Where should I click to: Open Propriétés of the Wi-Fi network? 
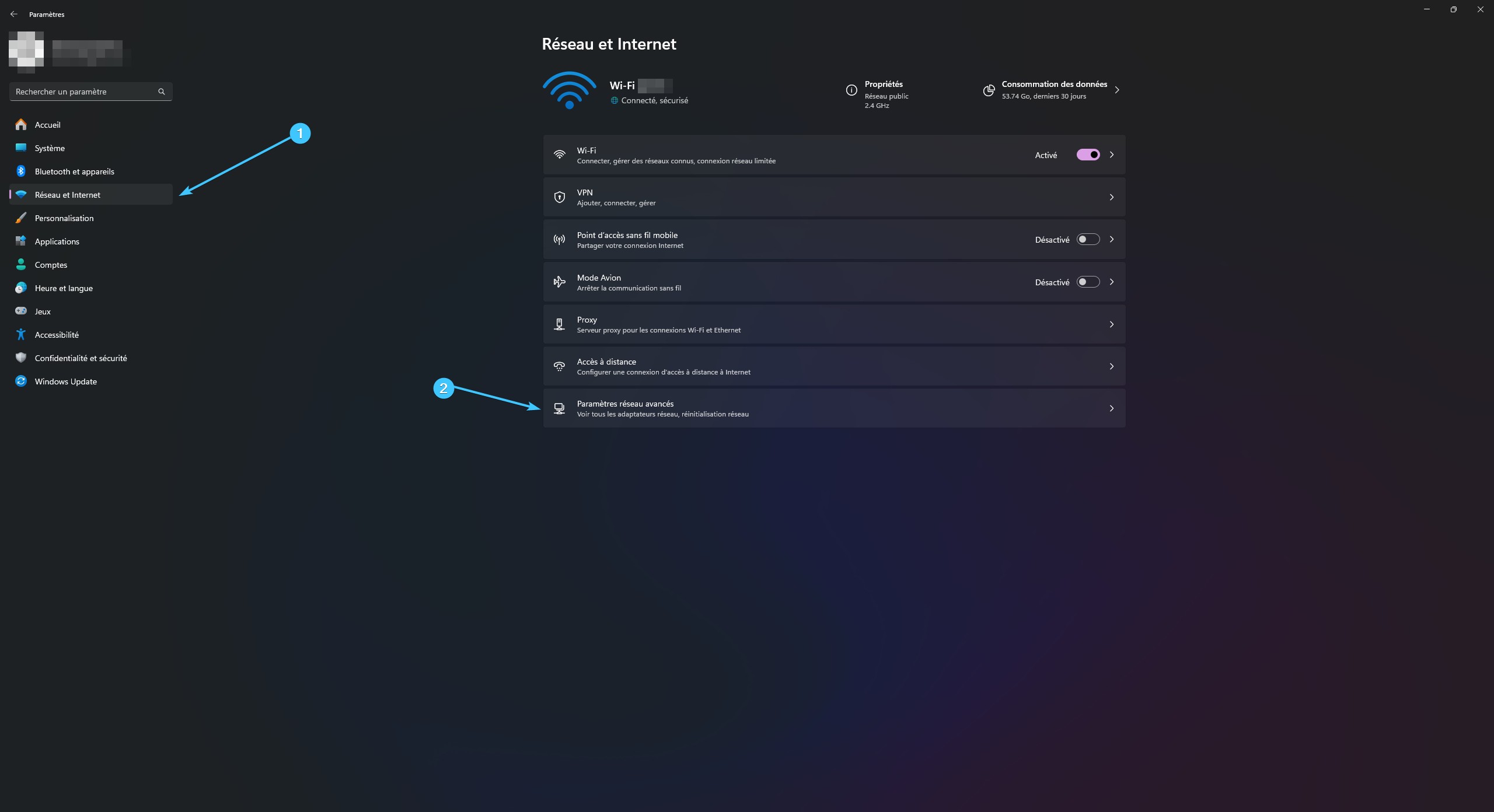pyautogui.click(x=884, y=85)
